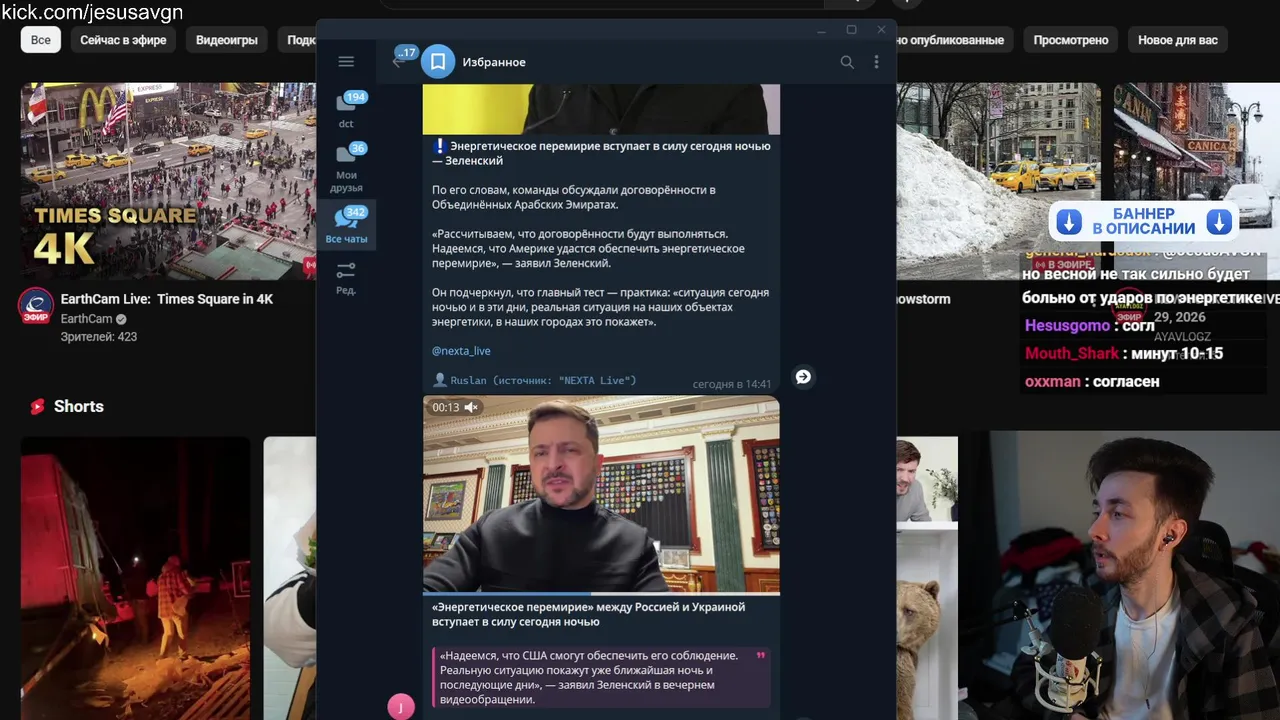Search within the Избранное chat

coord(847,62)
